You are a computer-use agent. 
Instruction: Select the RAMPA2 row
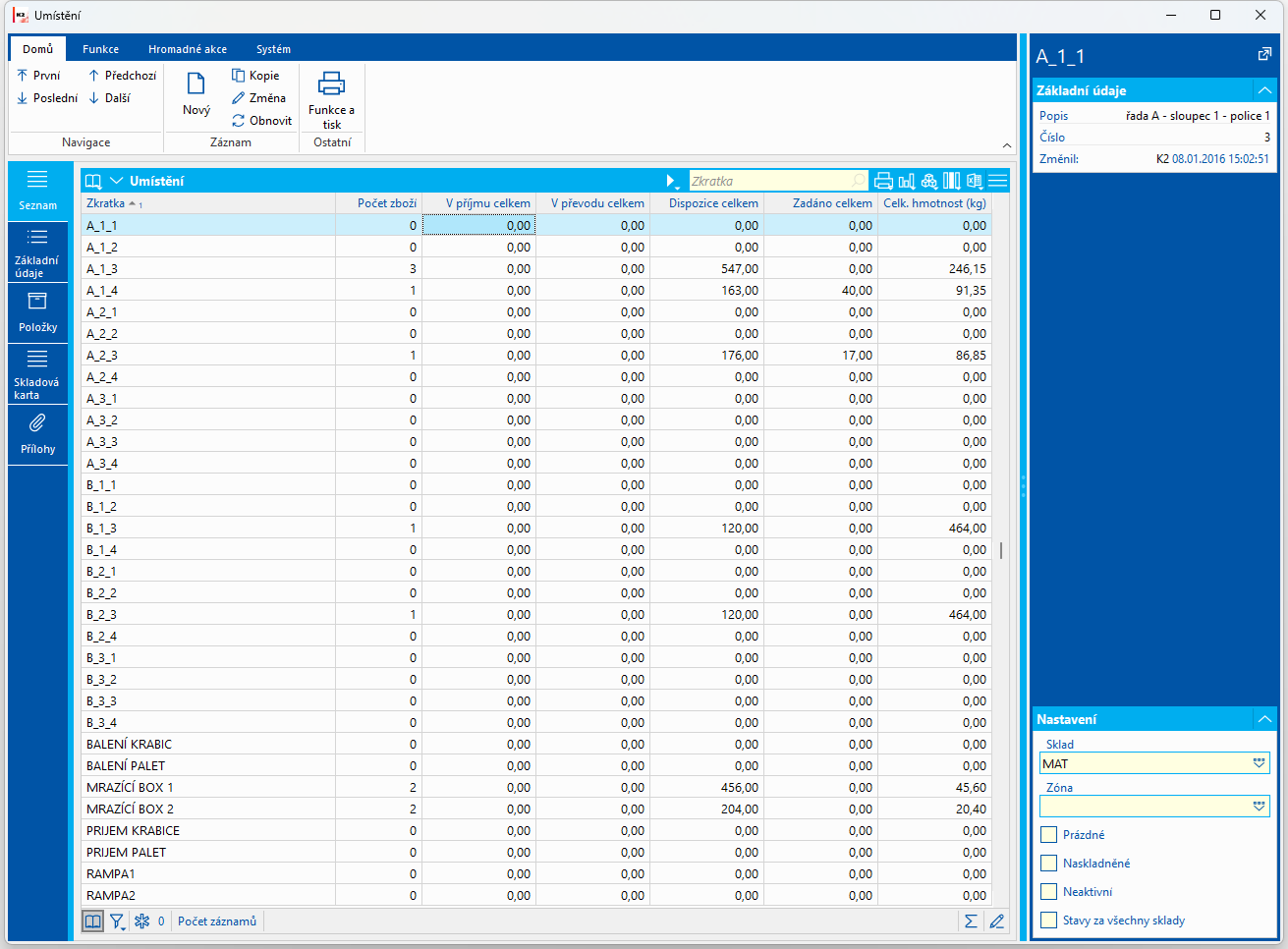click(536, 895)
